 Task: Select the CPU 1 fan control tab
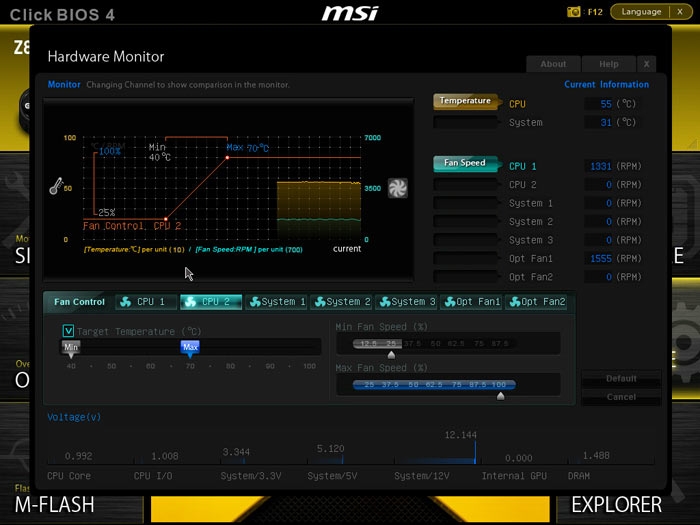coord(146,302)
